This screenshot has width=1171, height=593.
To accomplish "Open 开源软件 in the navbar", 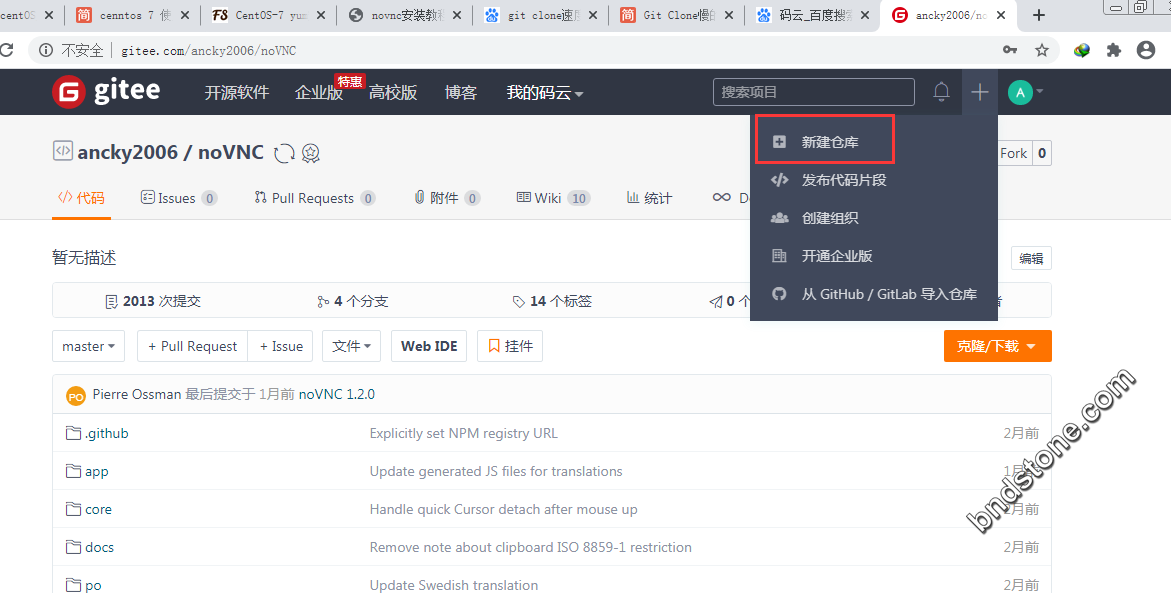I will [x=237, y=93].
